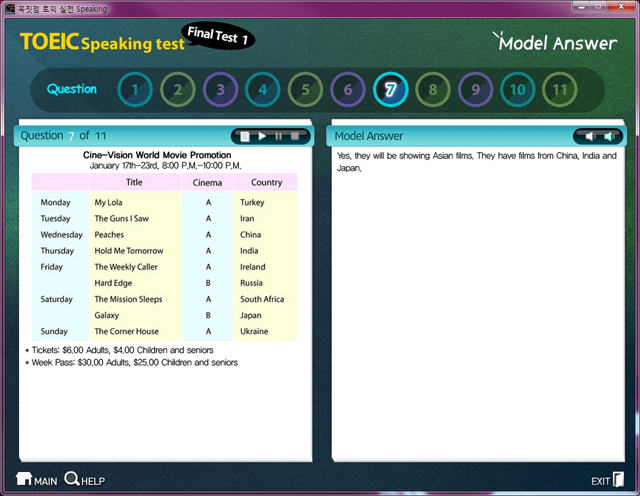The height and width of the screenshot is (496, 640).
Task: Pause the question audio
Action: point(279,136)
